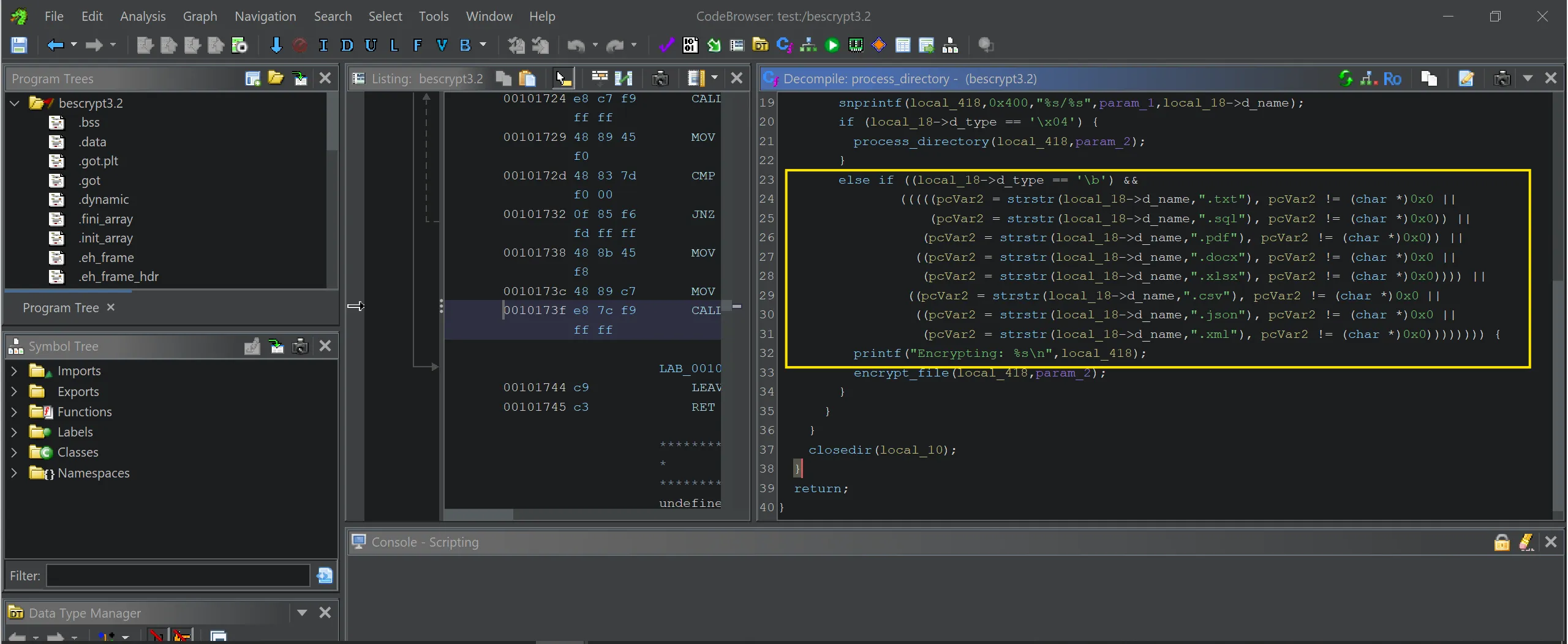Image resolution: width=1568 pixels, height=644 pixels.
Task: Click the Clear console eraser icon
Action: pyautogui.click(x=1526, y=542)
